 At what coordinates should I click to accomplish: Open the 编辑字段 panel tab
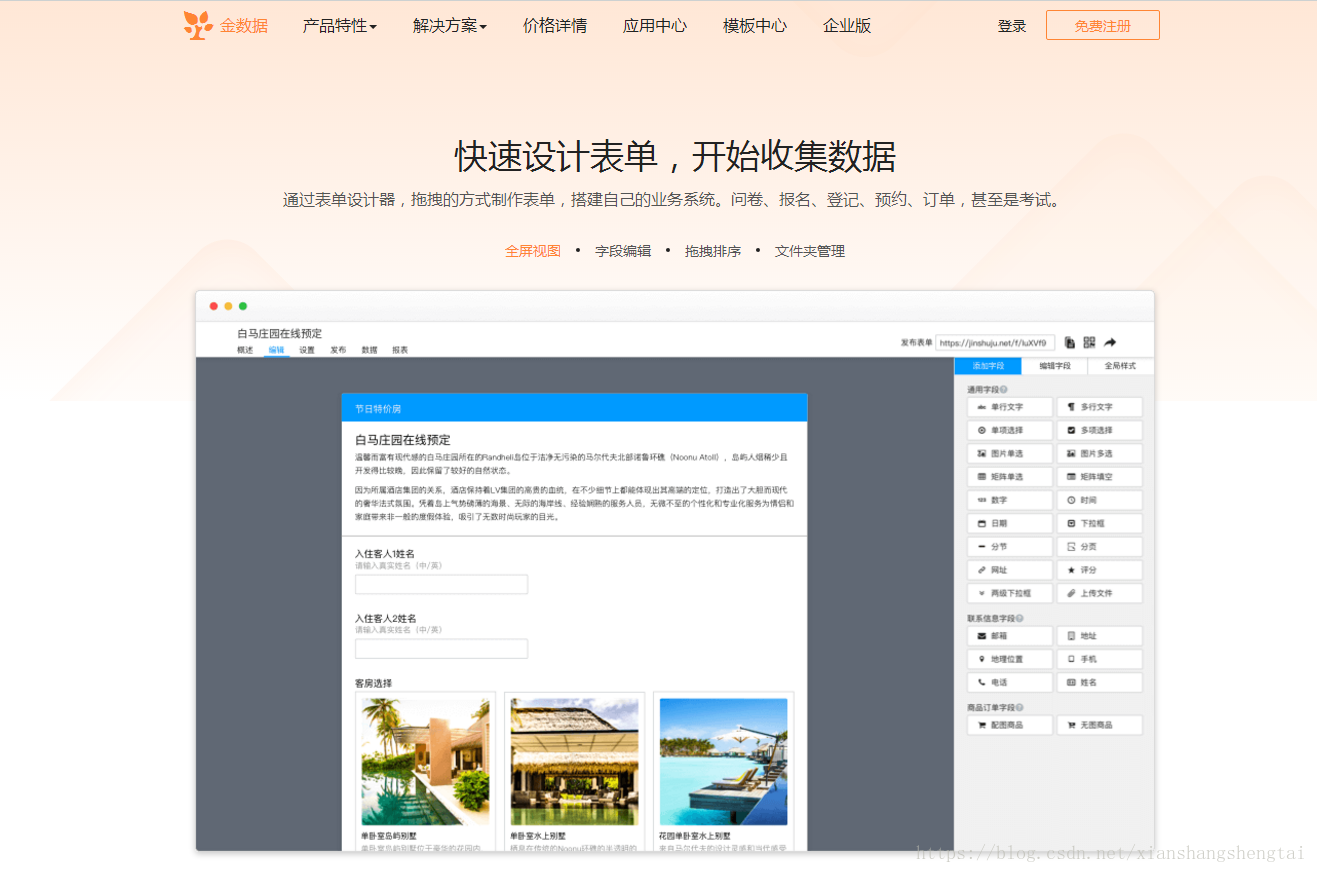coord(1055,366)
